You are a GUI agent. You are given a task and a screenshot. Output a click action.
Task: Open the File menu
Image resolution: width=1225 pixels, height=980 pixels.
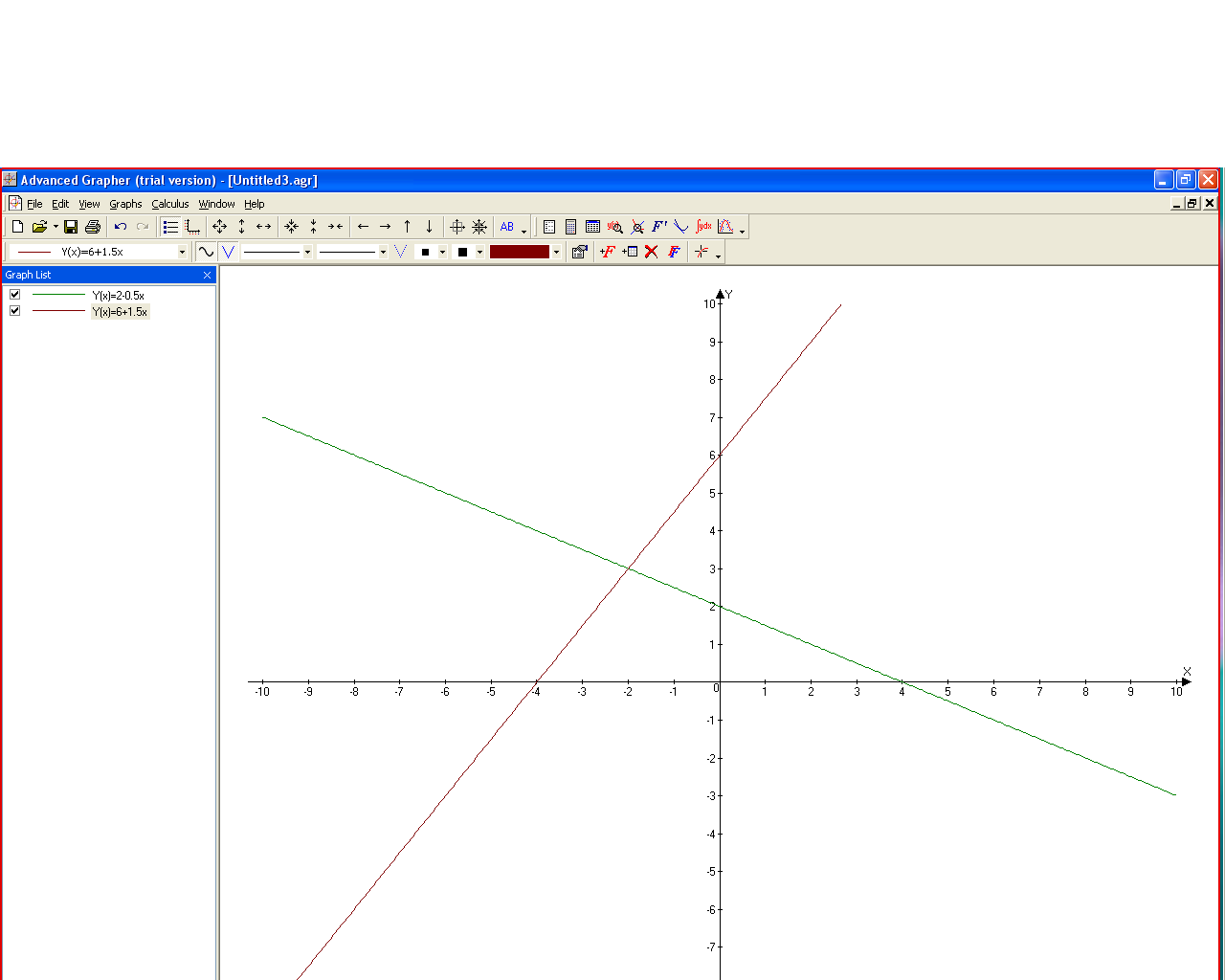click(x=34, y=204)
